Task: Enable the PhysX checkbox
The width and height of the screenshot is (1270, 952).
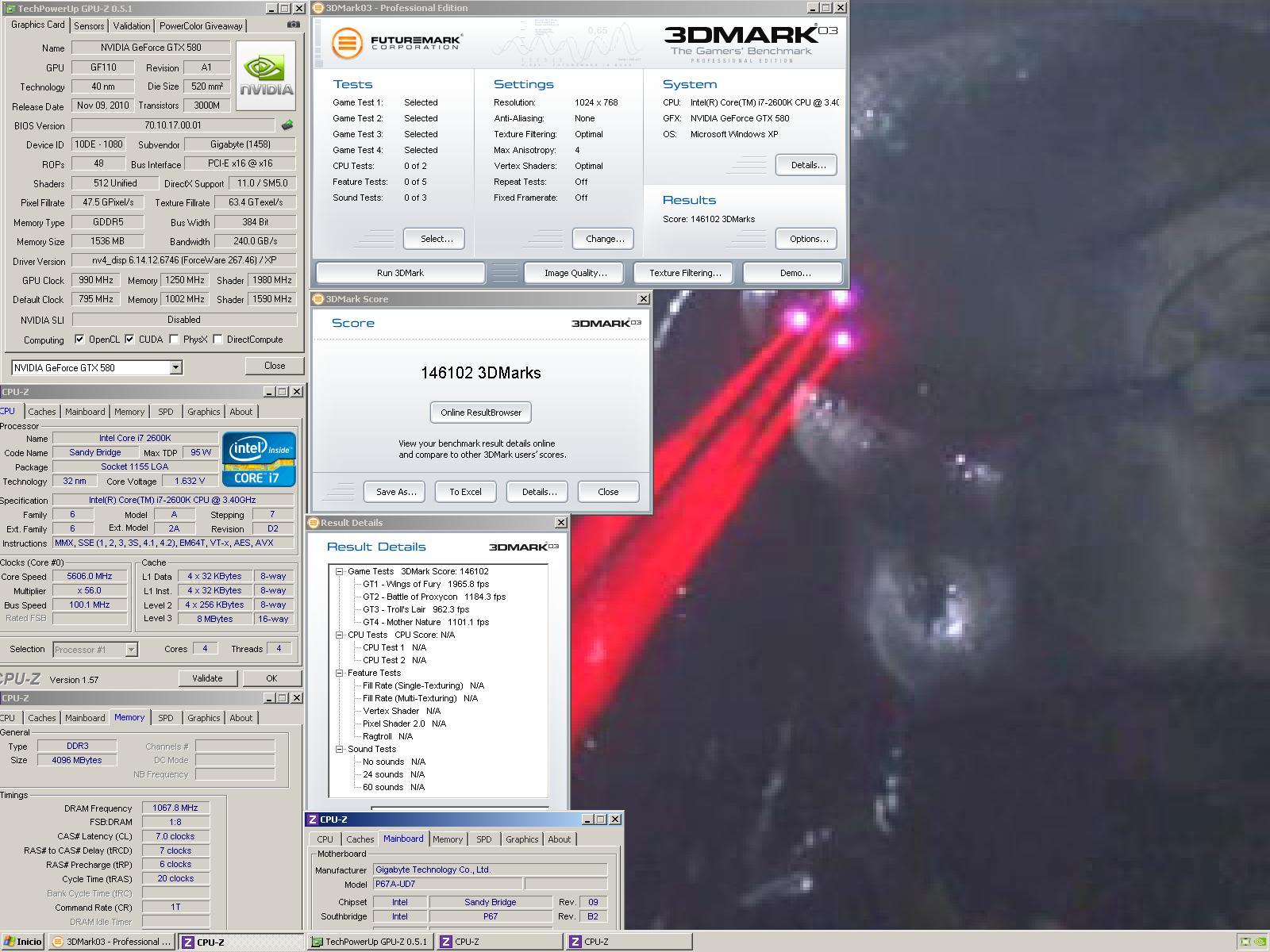Action: tap(174, 340)
